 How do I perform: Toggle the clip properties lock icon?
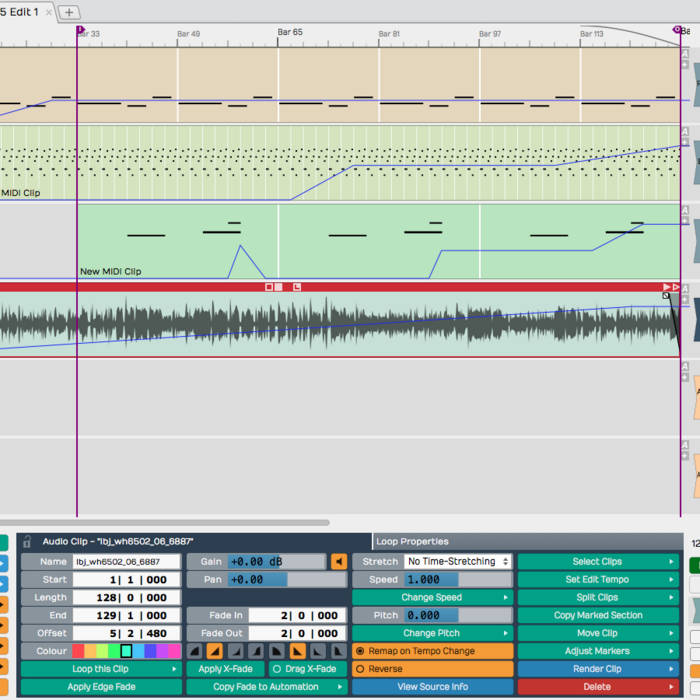tap(28, 541)
